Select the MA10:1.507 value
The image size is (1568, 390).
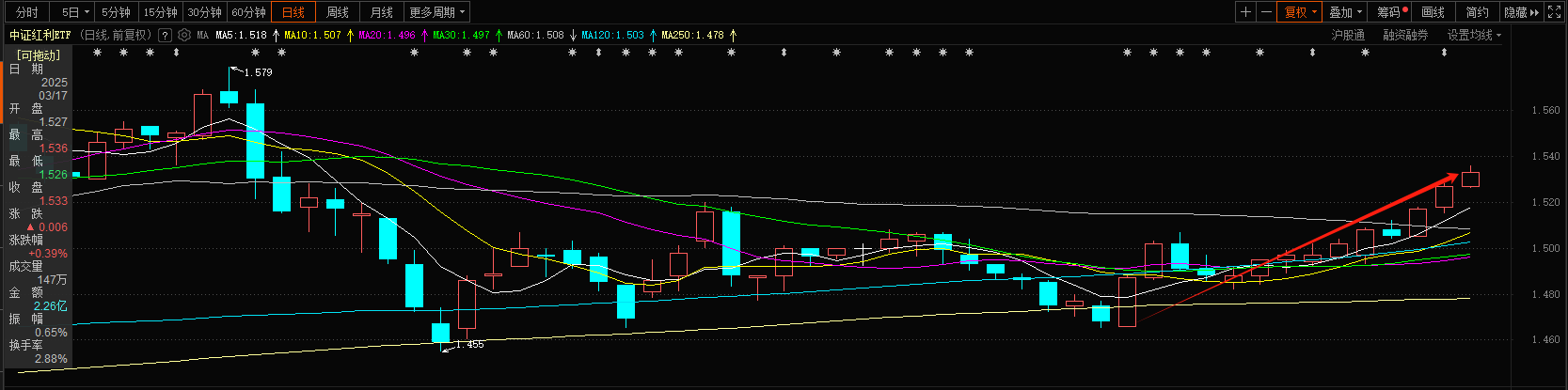(x=313, y=35)
